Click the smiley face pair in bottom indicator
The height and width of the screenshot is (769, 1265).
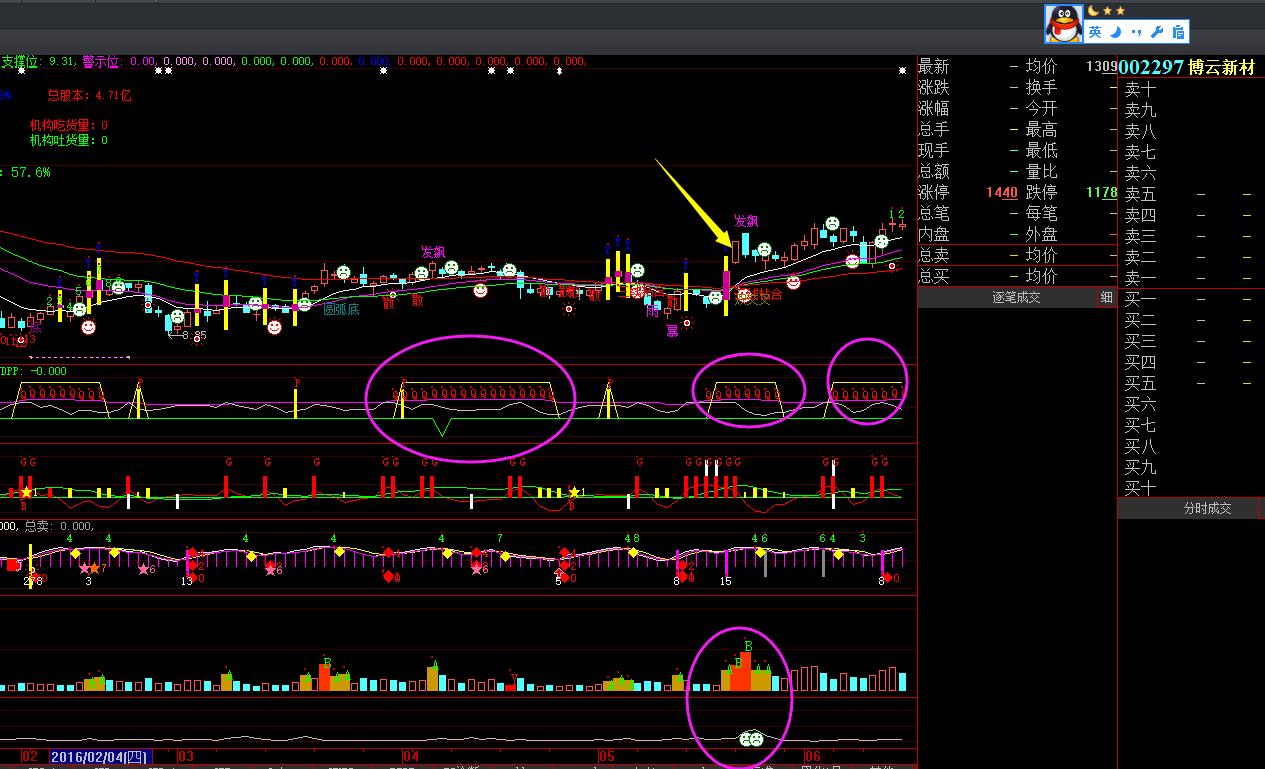coord(751,739)
